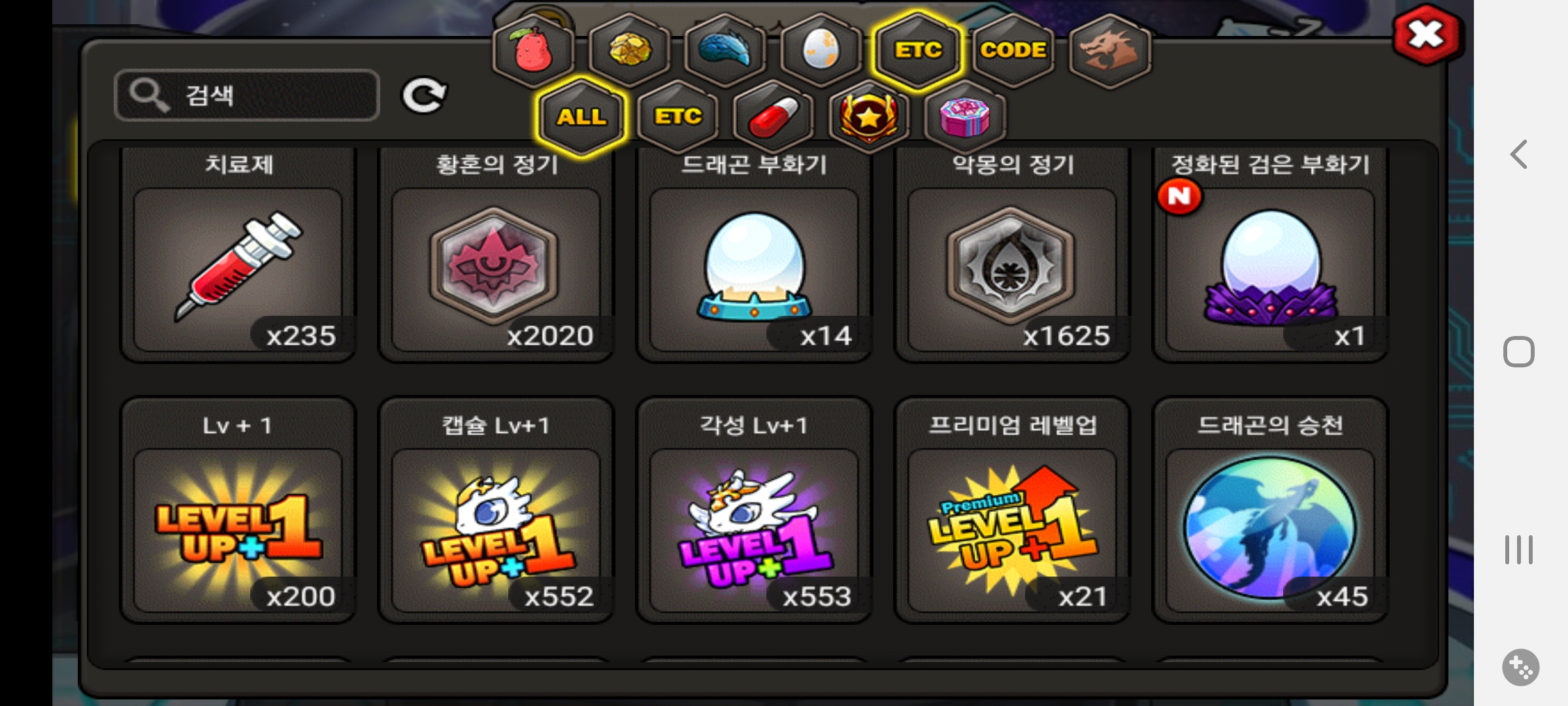Open the gold nugget category tab
Image resolution: width=1568 pixels, height=706 pixels.
(630, 50)
